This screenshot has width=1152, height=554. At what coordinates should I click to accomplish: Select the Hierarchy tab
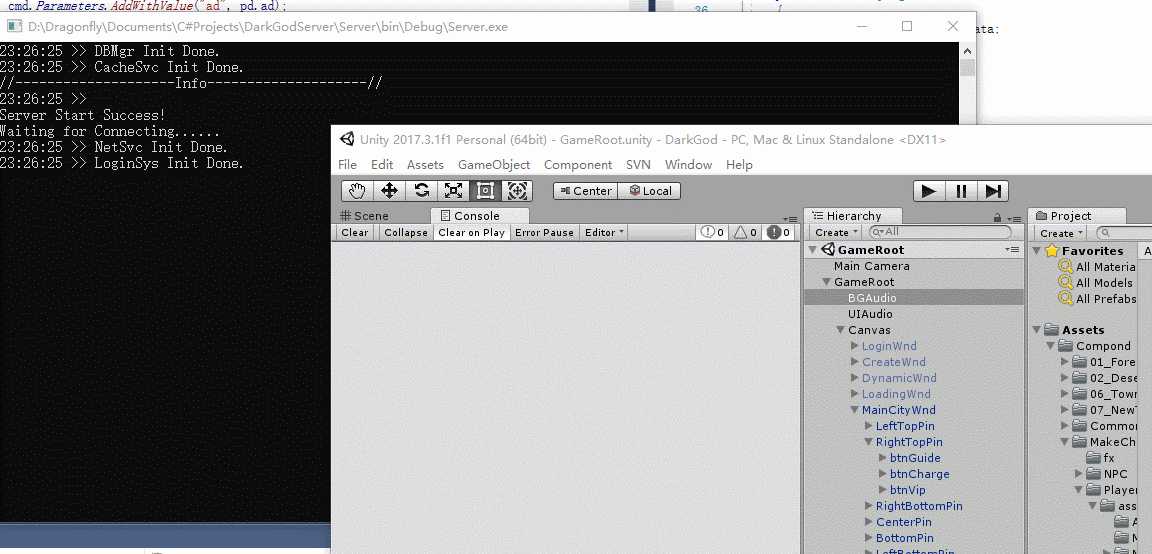[x=852, y=215]
